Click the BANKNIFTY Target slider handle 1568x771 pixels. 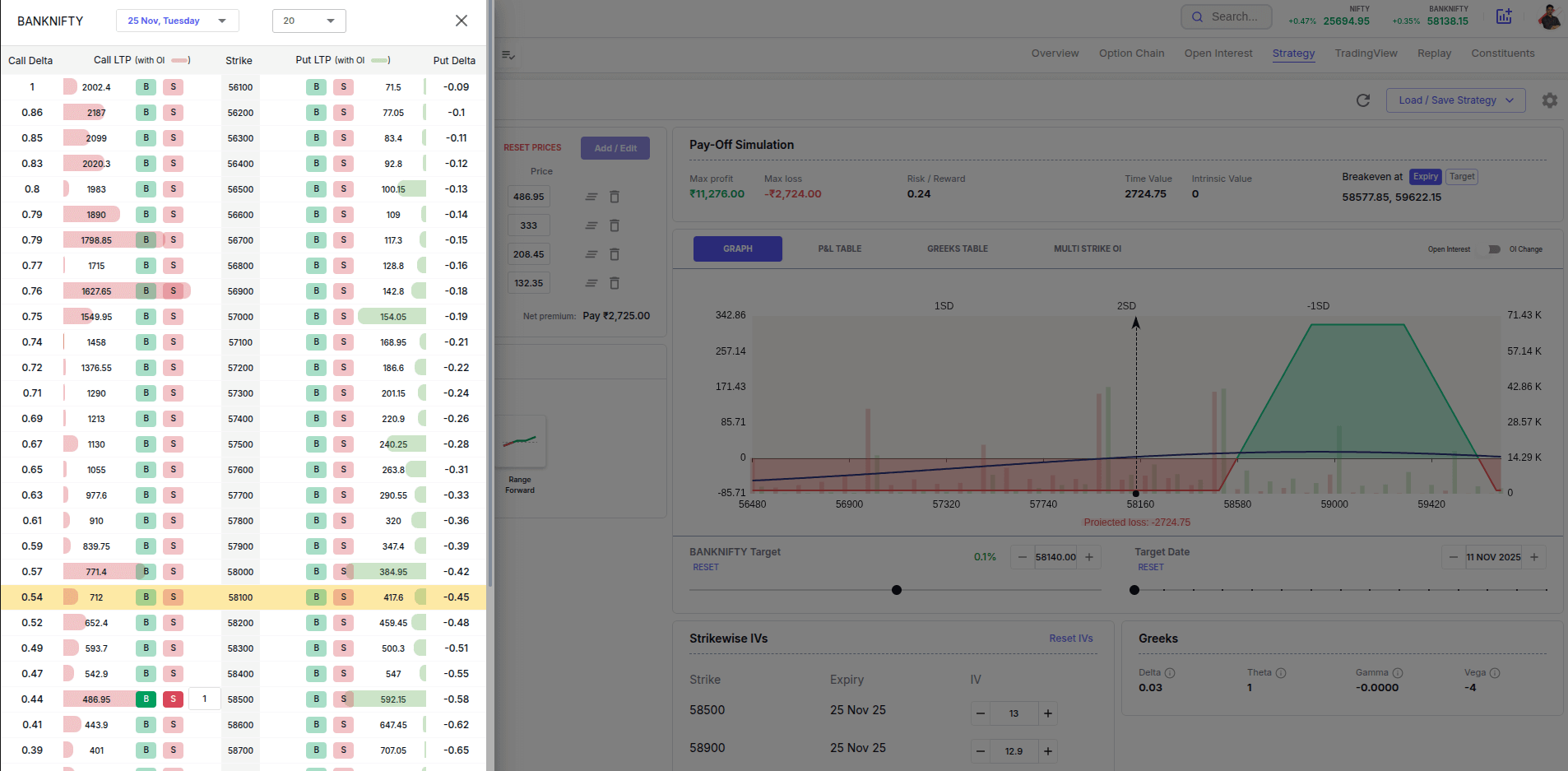tap(897, 590)
